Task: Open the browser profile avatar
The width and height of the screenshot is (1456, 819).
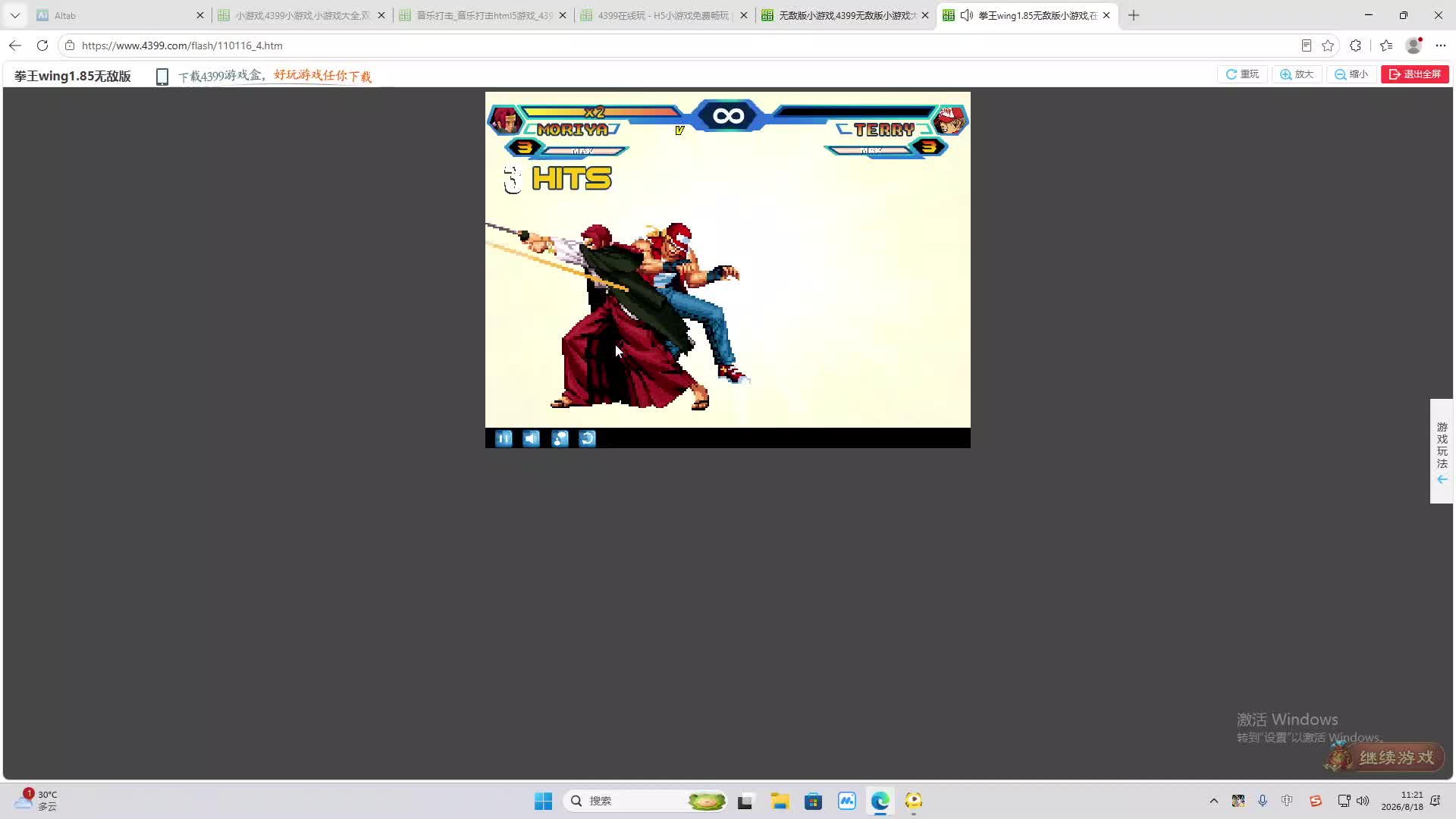Action: (1414, 45)
